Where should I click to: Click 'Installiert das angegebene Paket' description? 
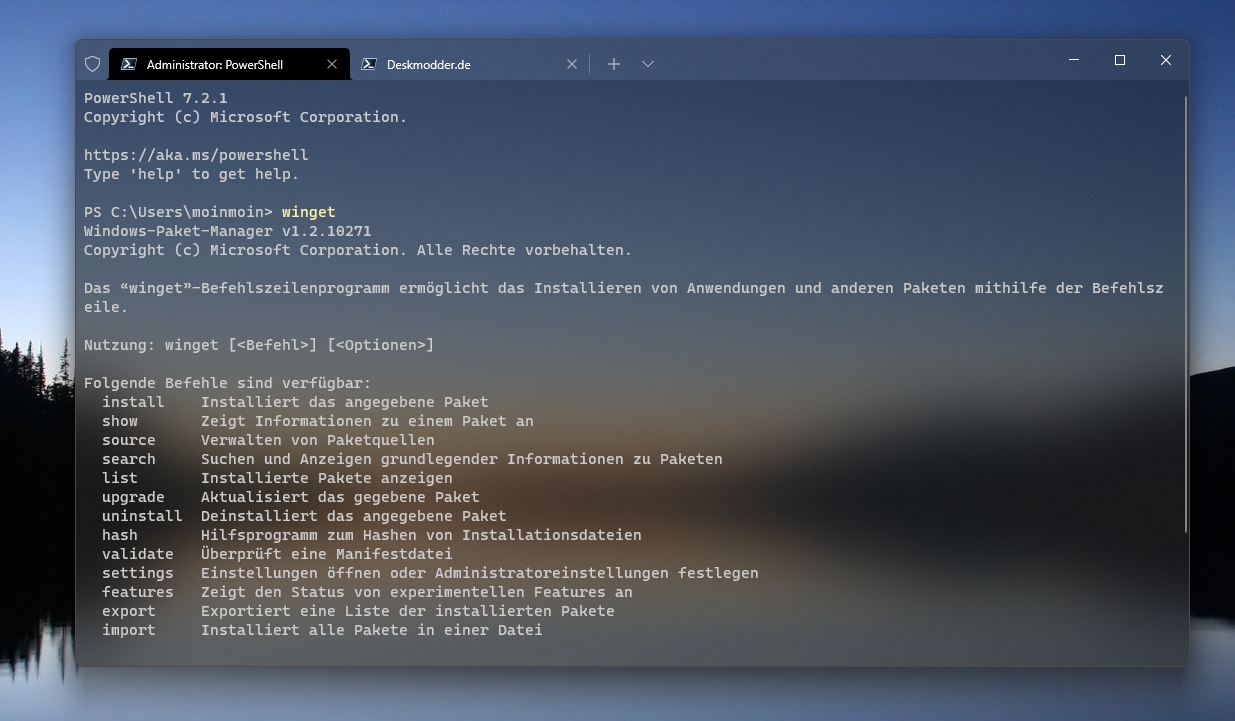click(345, 403)
